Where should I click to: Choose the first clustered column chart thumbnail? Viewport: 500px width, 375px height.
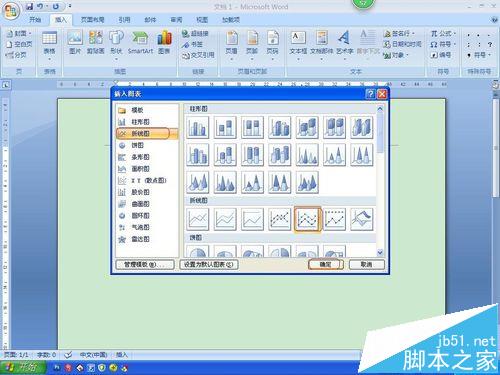point(198,127)
